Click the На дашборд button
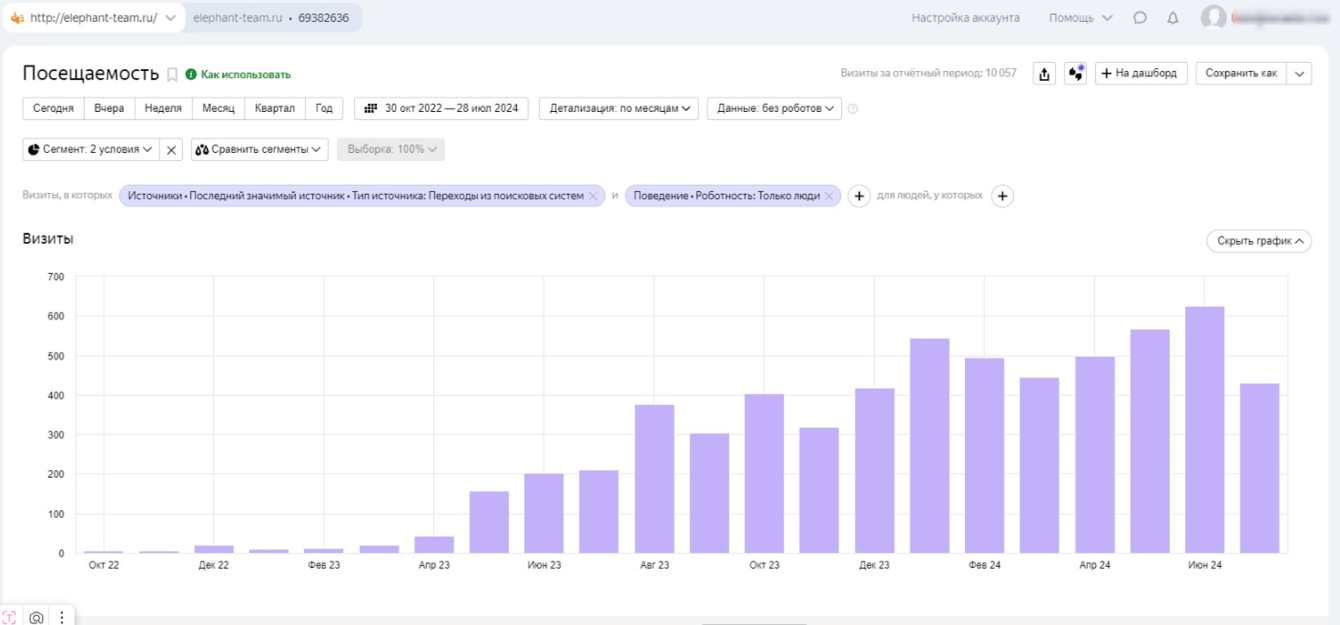The width and height of the screenshot is (1340, 625). (1141, 74)
